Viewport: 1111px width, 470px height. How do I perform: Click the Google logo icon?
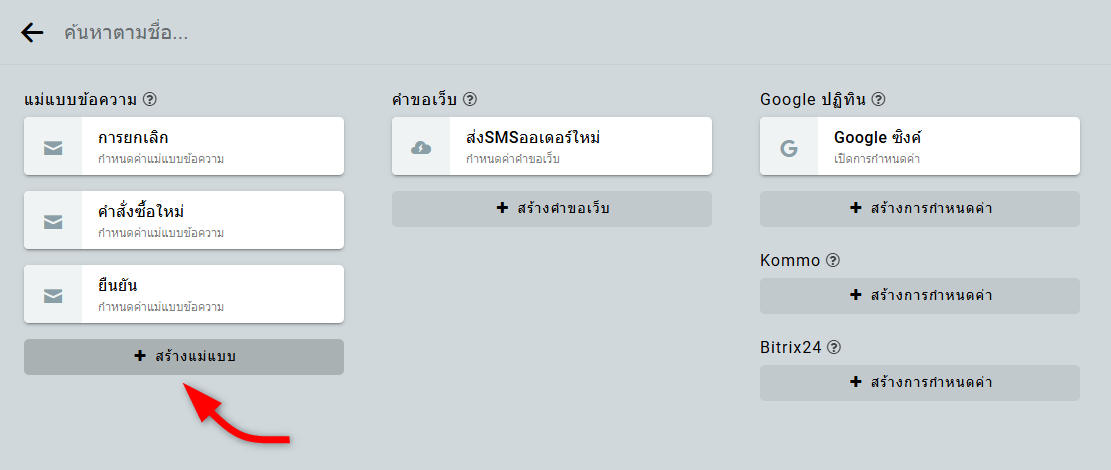[789, 147]
